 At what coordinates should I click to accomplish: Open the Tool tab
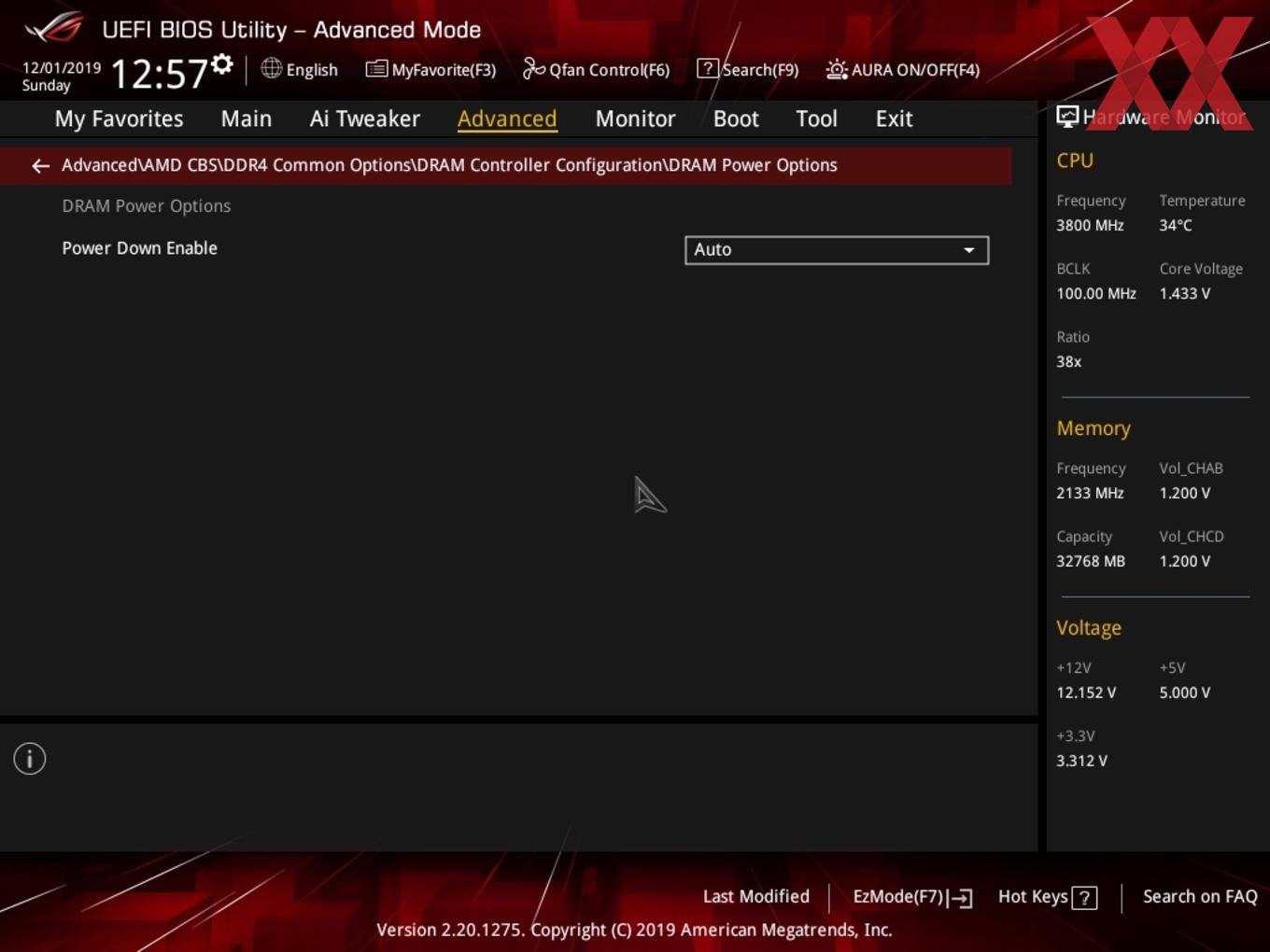click(x=816, y=119)
